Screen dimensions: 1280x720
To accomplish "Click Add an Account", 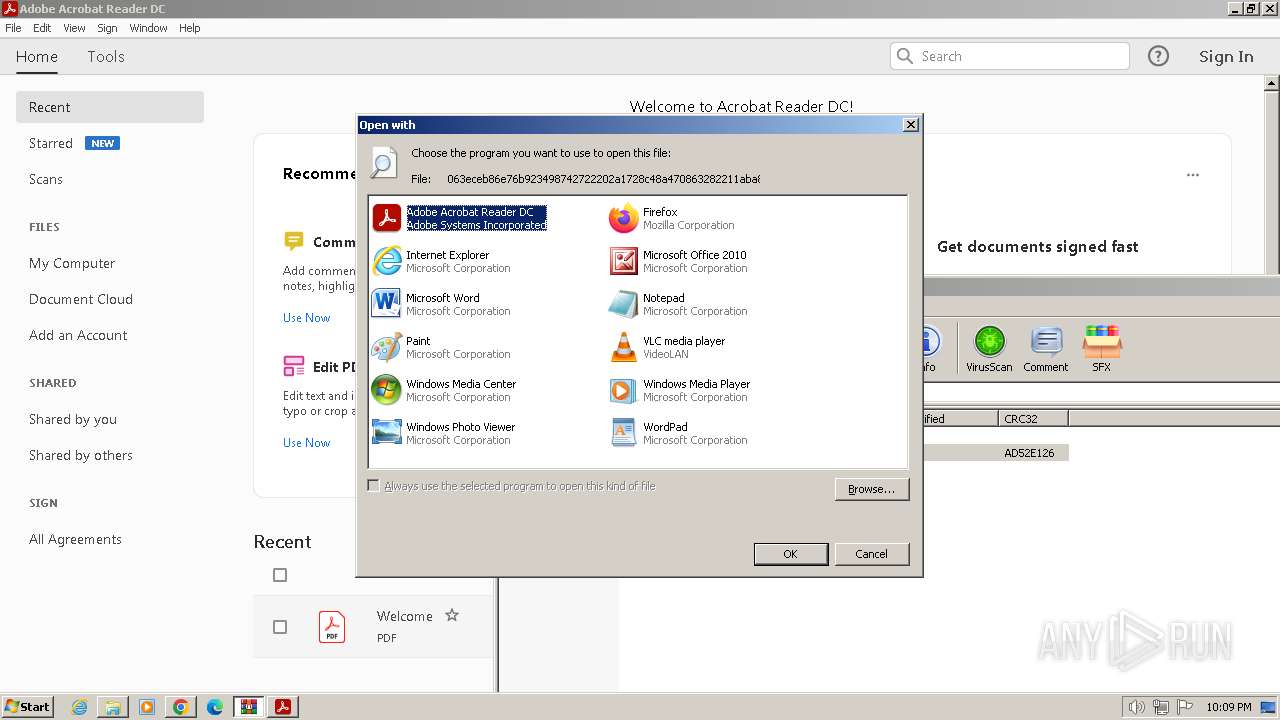I will (x=78, y=335).
